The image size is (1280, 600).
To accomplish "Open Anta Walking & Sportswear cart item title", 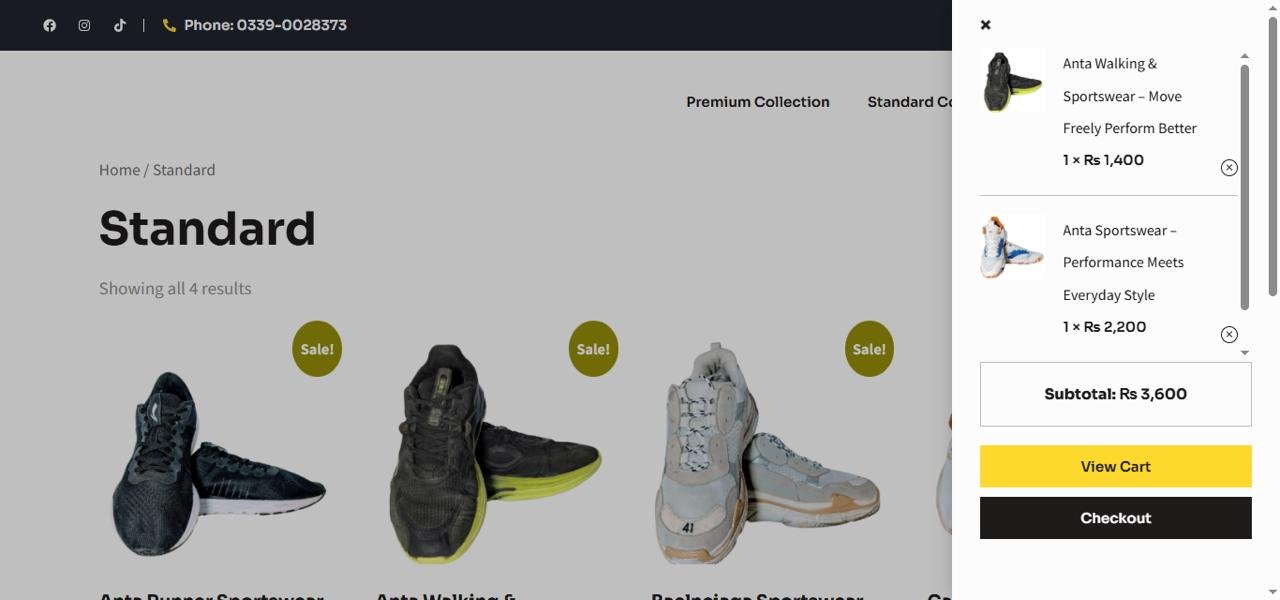I will (1130, 96).
